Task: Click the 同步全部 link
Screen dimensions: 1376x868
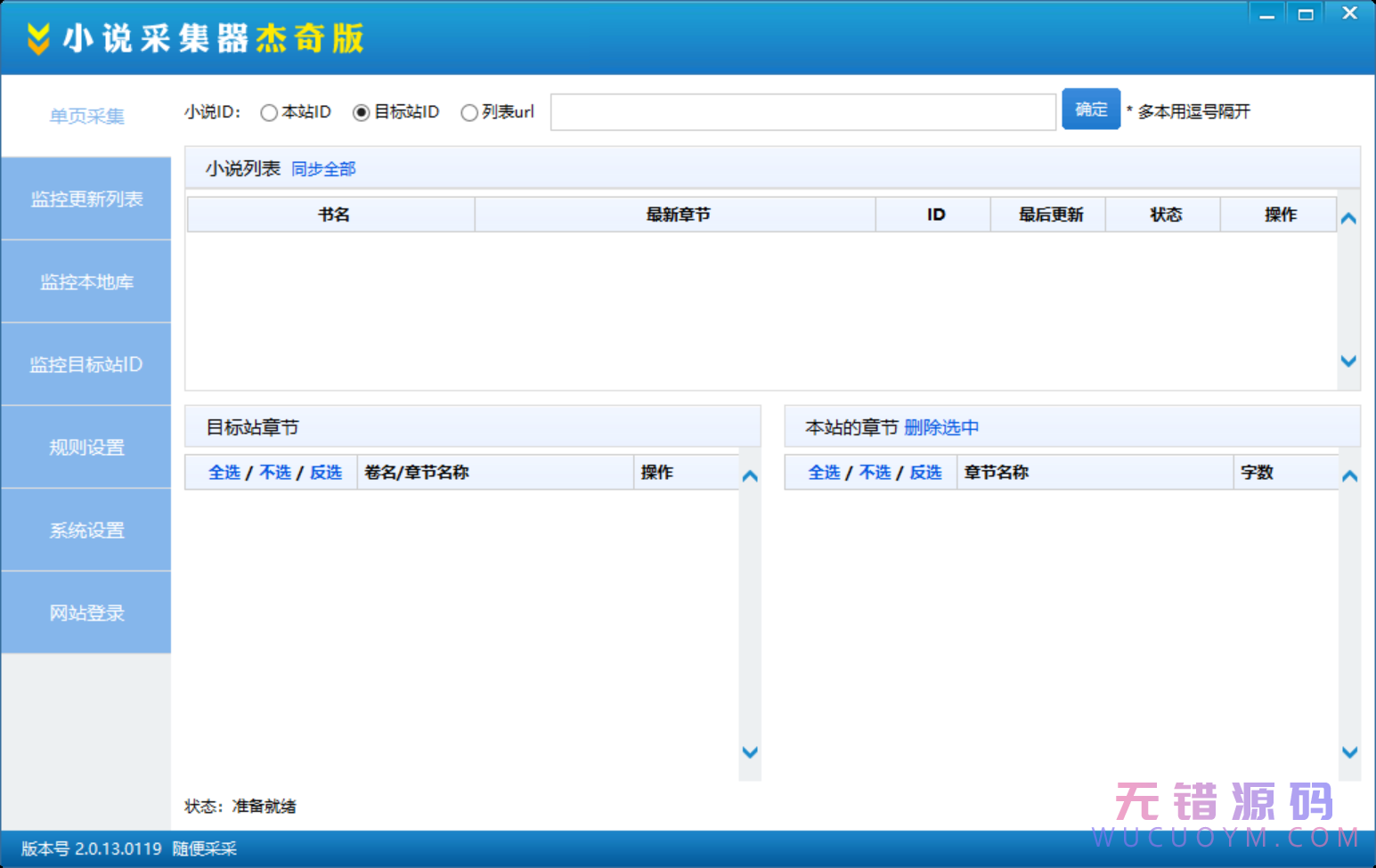Action: pos(323,169)
